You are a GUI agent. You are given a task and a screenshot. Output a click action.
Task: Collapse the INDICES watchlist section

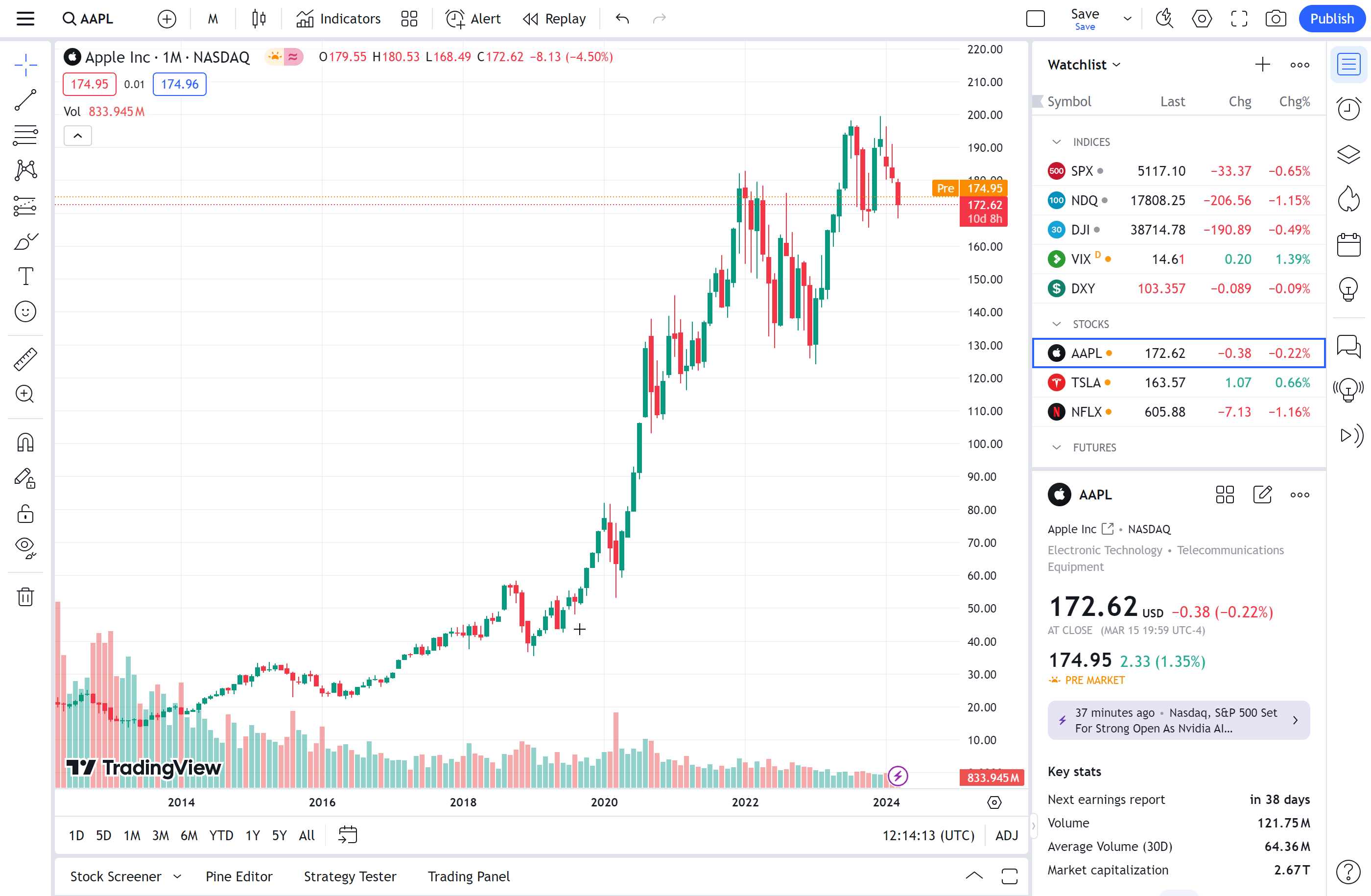pyautogui.click(x=1057, y=142)
